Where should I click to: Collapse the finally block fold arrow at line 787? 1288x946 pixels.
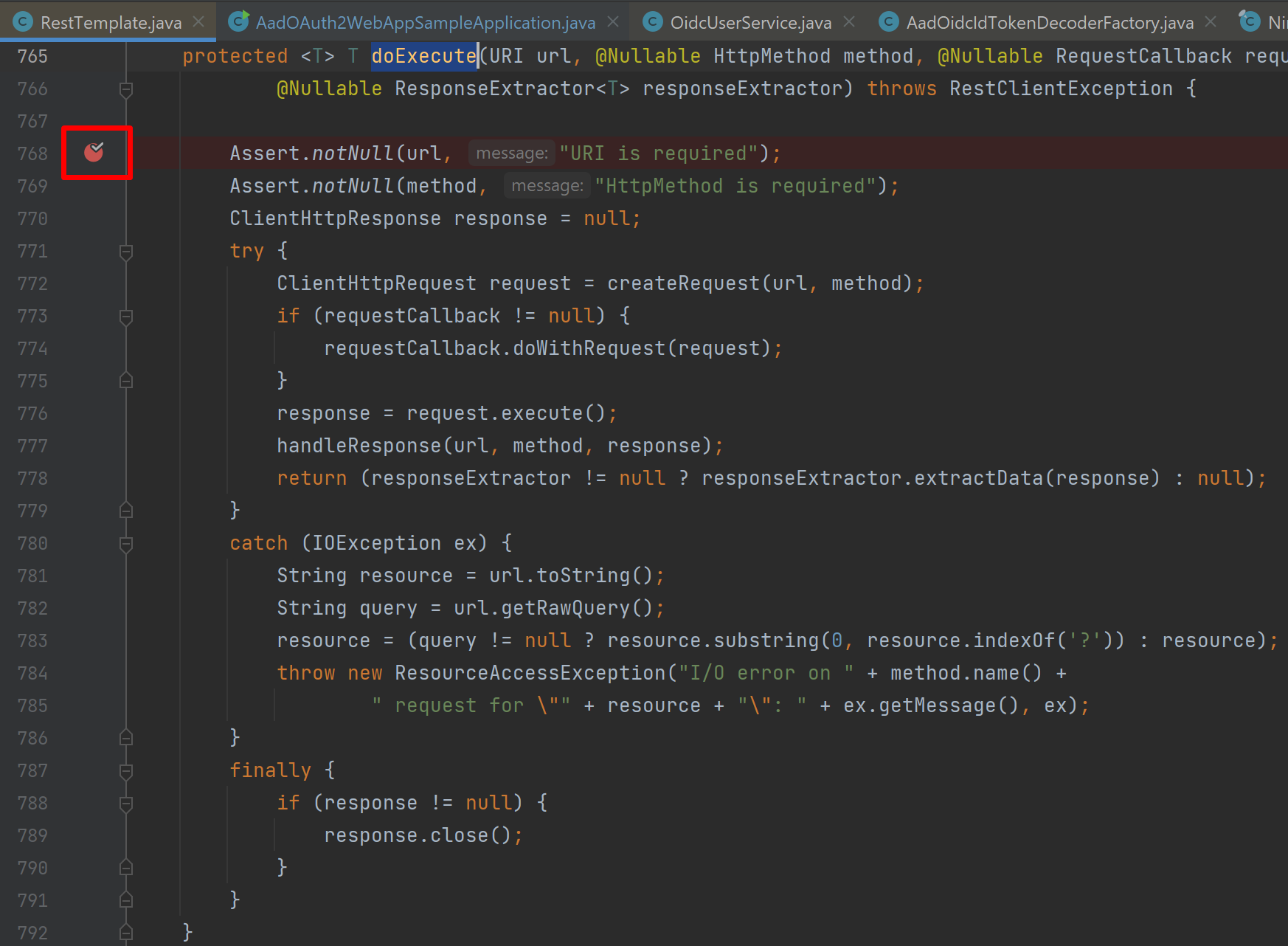[125, 770]
